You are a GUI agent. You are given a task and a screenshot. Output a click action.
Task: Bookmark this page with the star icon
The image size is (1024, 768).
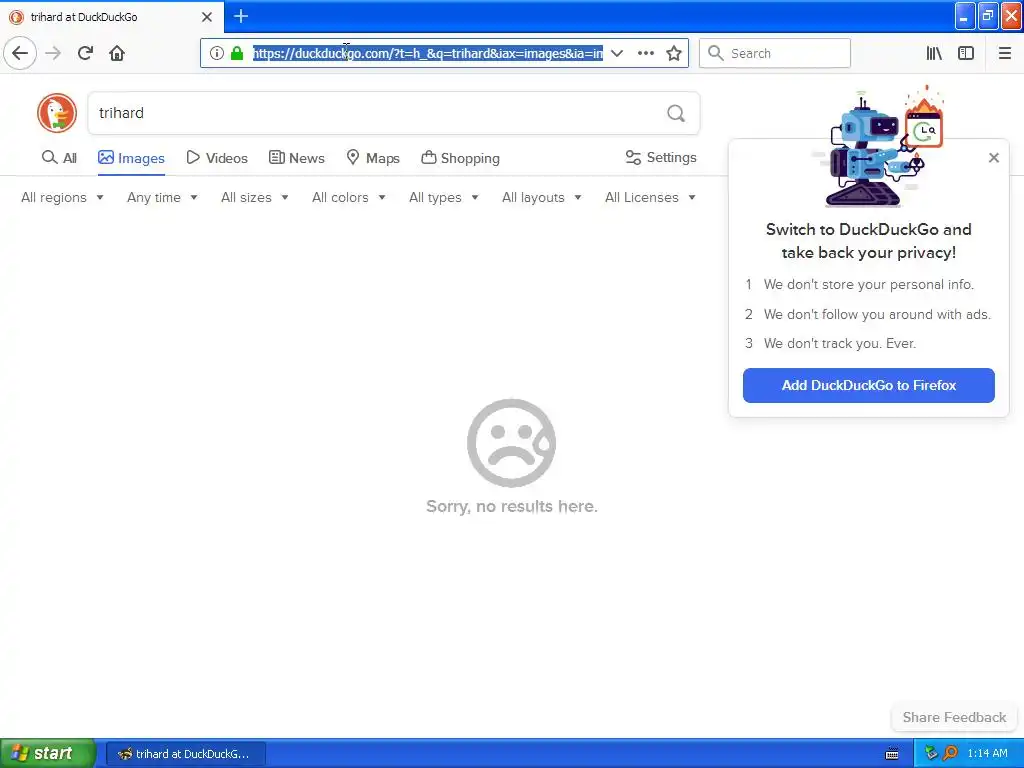pyautogui.click(x=674, y=53)
